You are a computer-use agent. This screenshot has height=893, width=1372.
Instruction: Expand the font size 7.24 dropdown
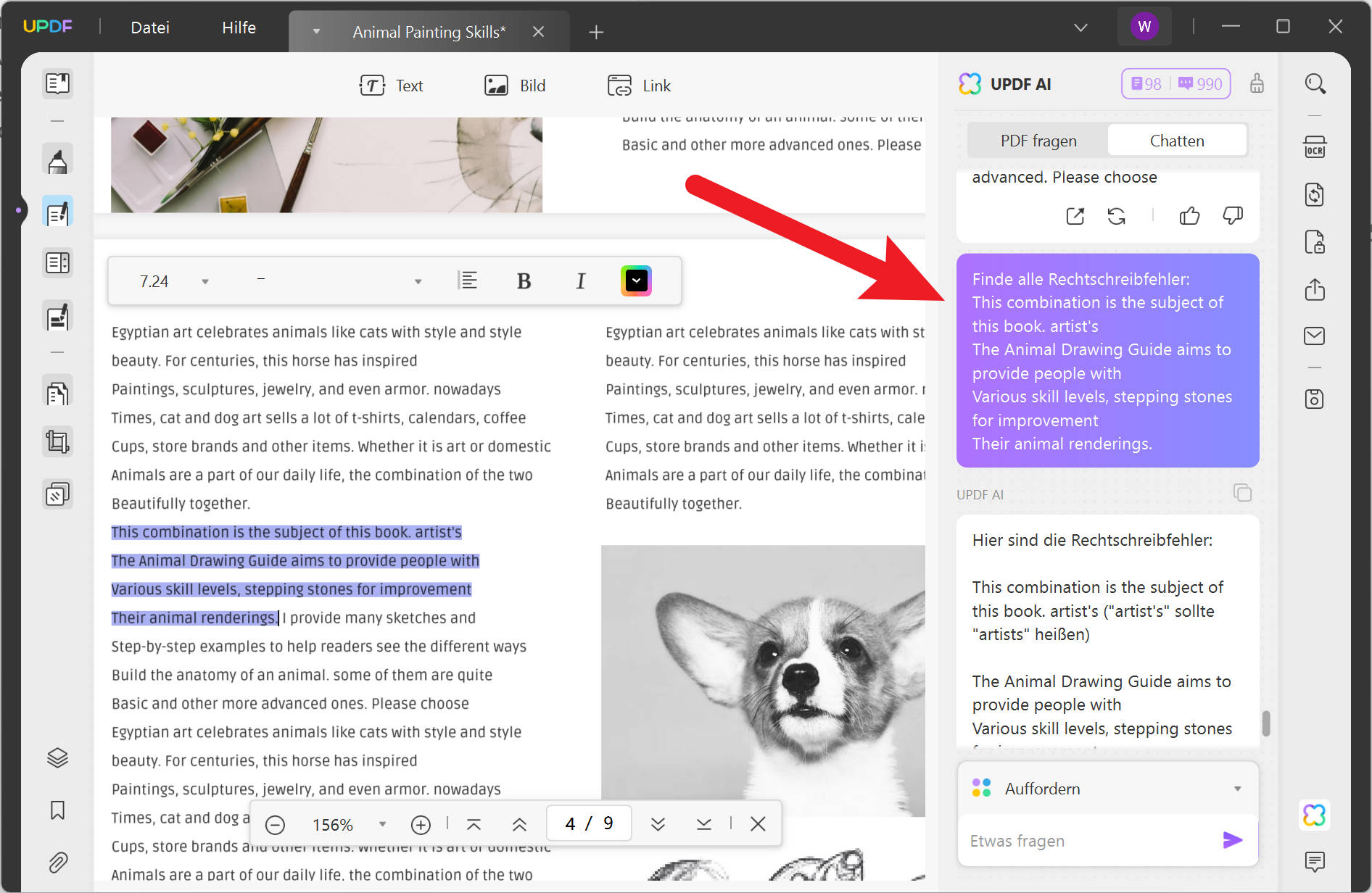pyautogui.click(x=205, y=281)
